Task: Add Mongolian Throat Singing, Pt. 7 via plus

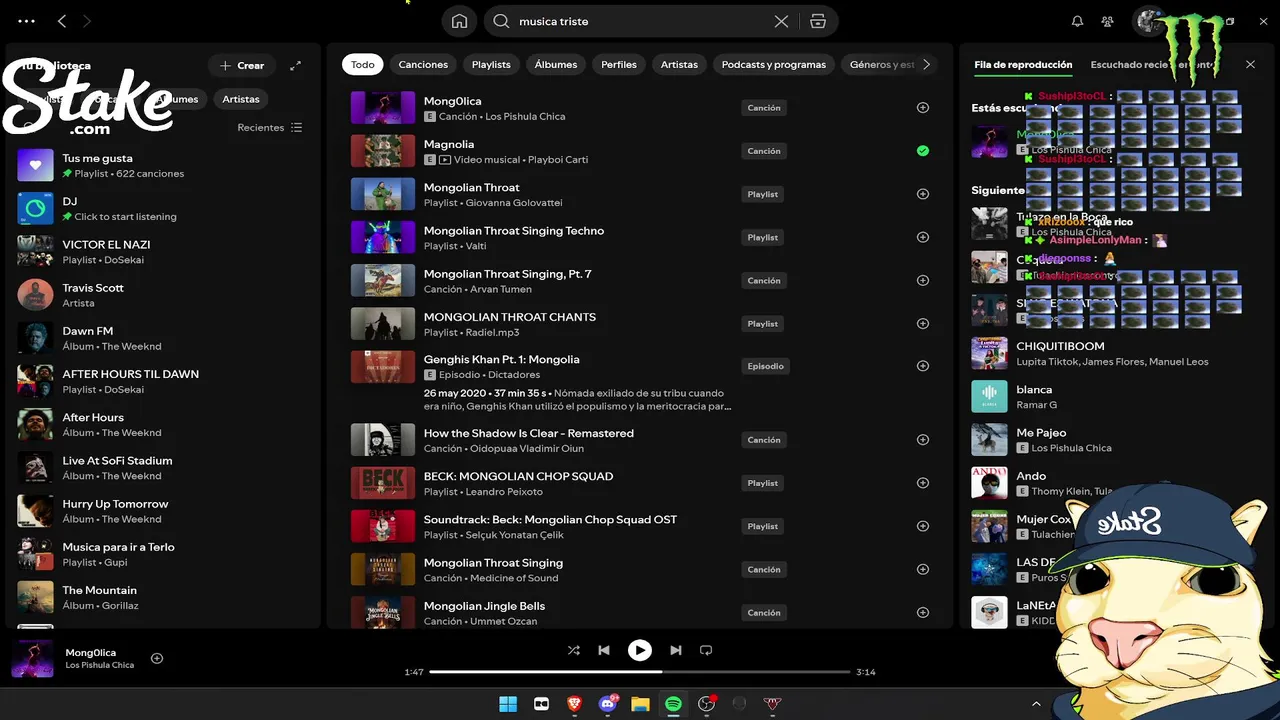Action: coord(923,280)
